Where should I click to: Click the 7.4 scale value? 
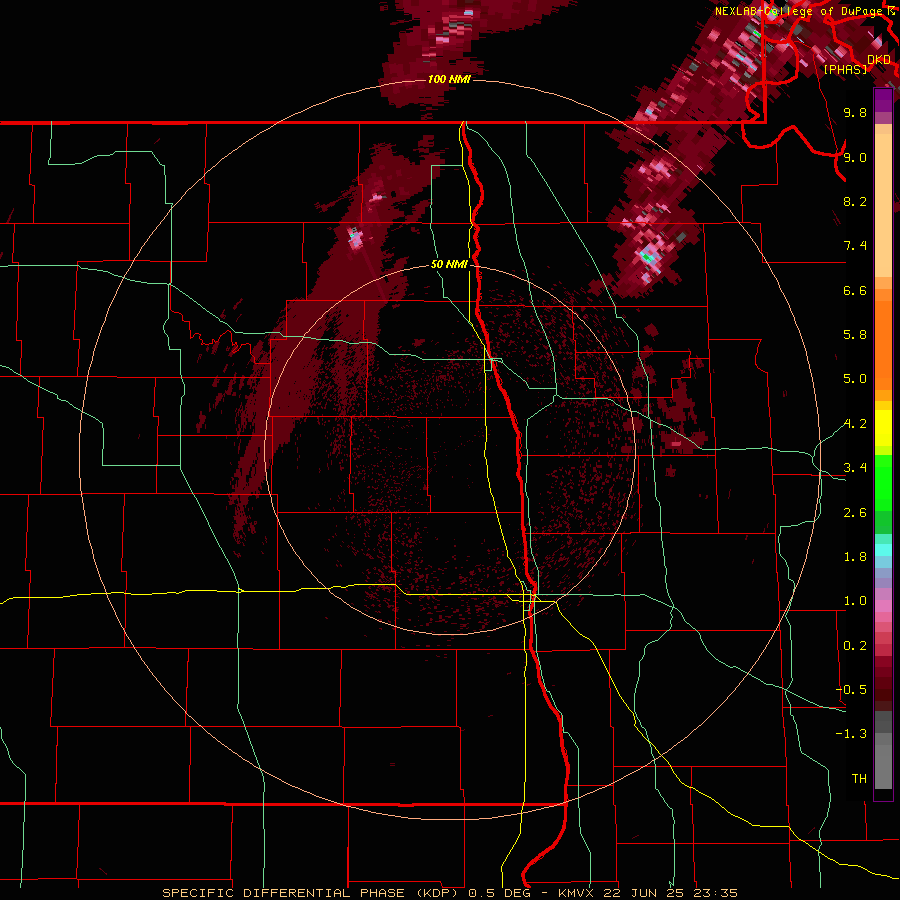pyautogui.click(x=855, y=246)
